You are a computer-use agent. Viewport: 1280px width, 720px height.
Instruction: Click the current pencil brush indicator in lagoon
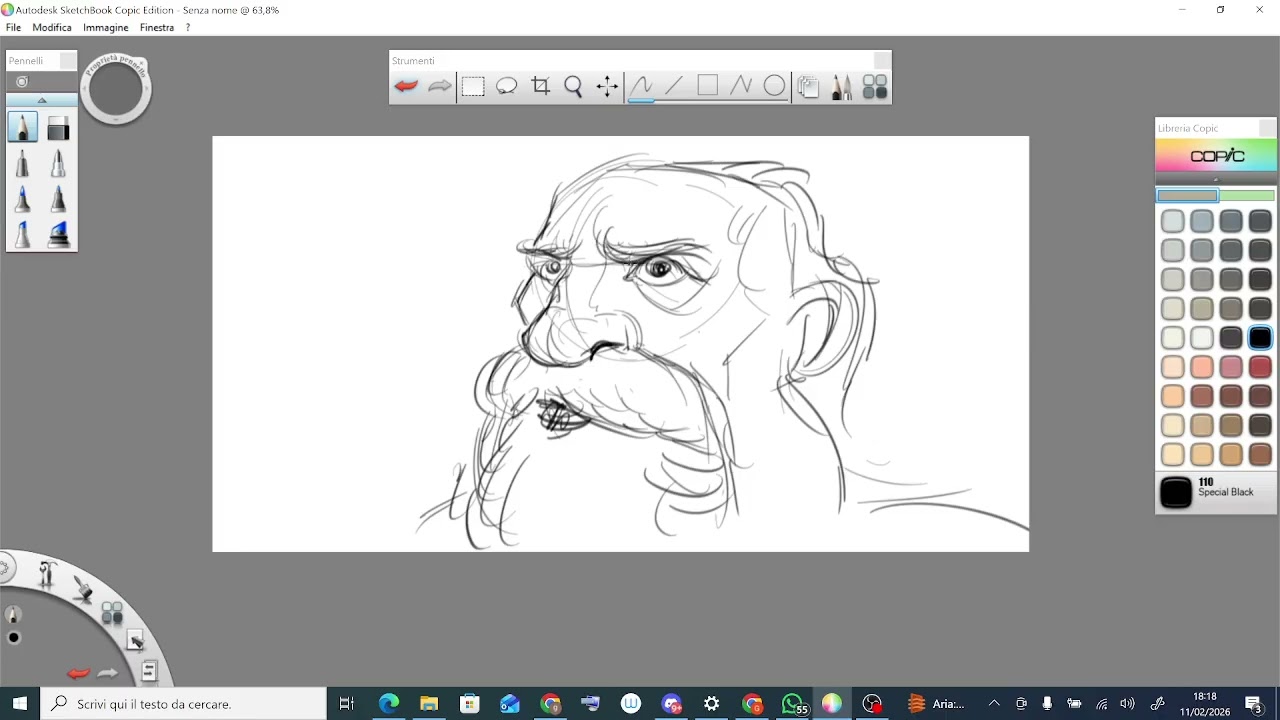[x=13, y=615]
